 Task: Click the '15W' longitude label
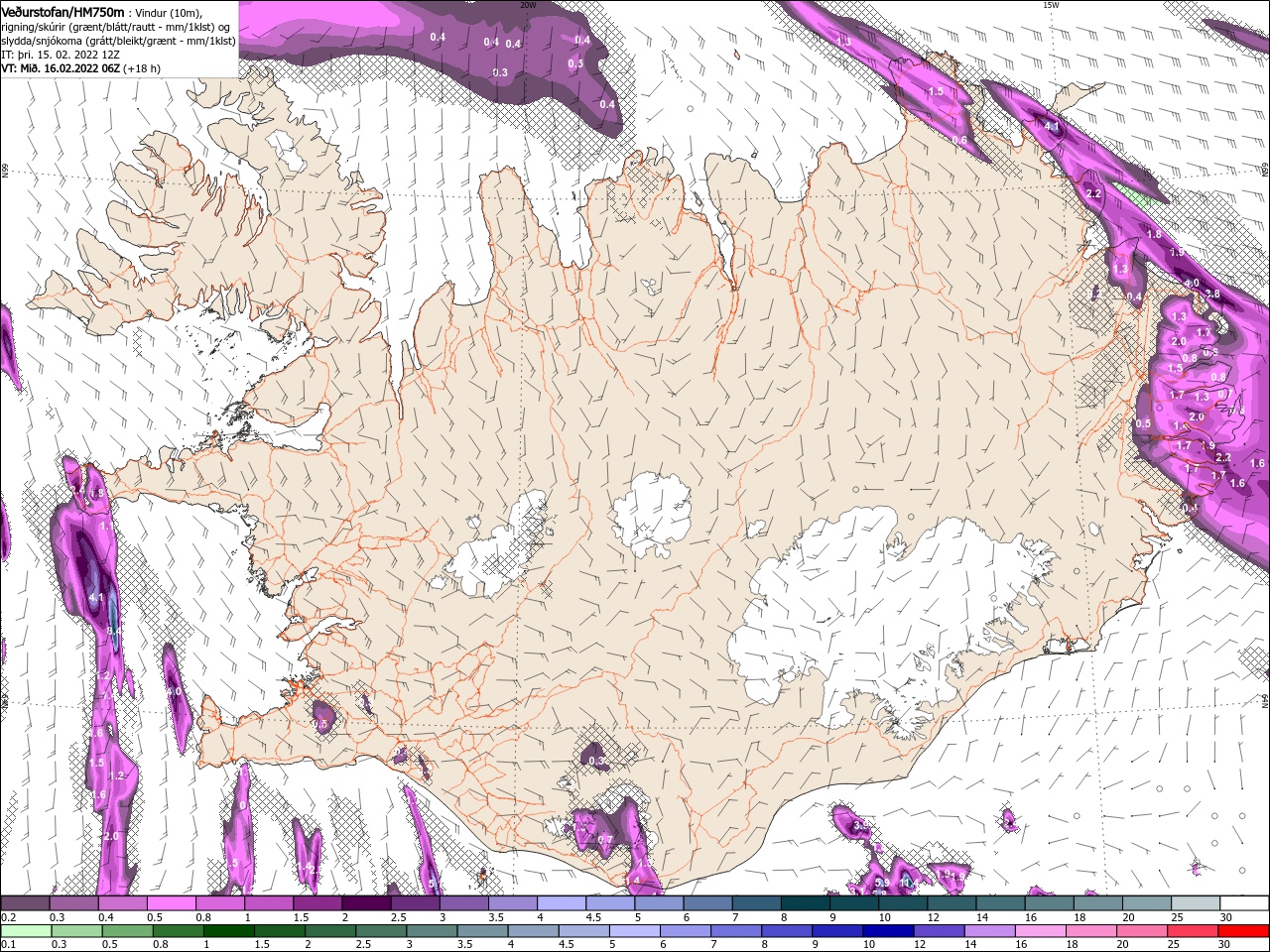tap(1051, 5)
